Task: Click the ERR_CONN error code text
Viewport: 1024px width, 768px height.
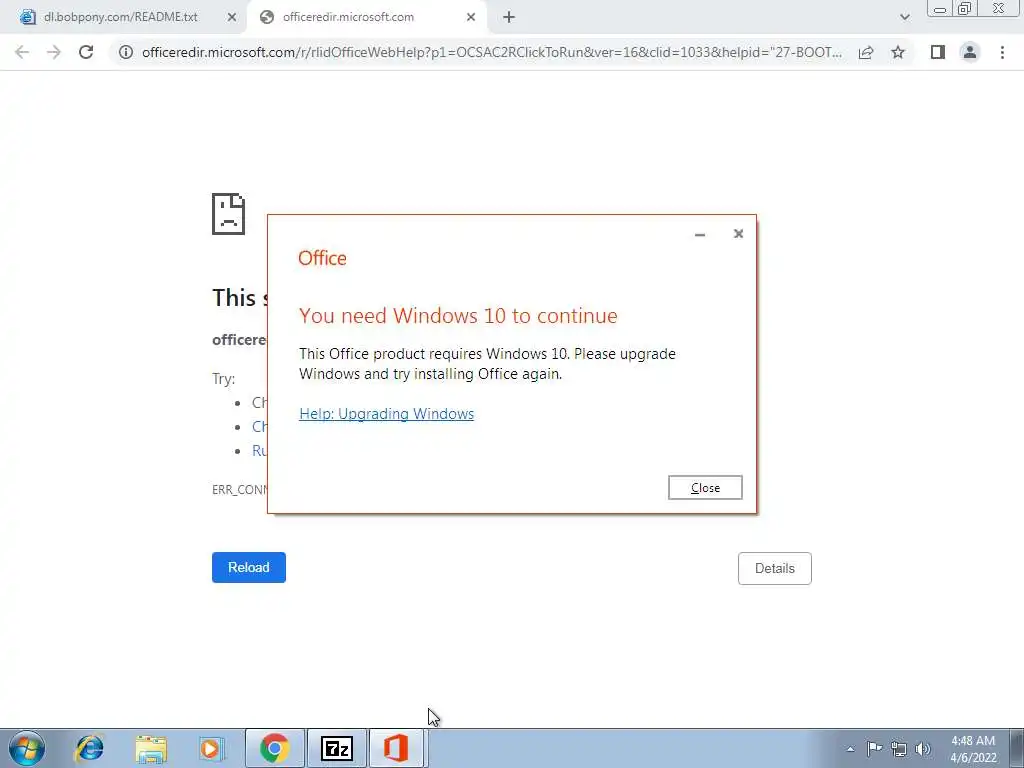Action: coord(240,490)
